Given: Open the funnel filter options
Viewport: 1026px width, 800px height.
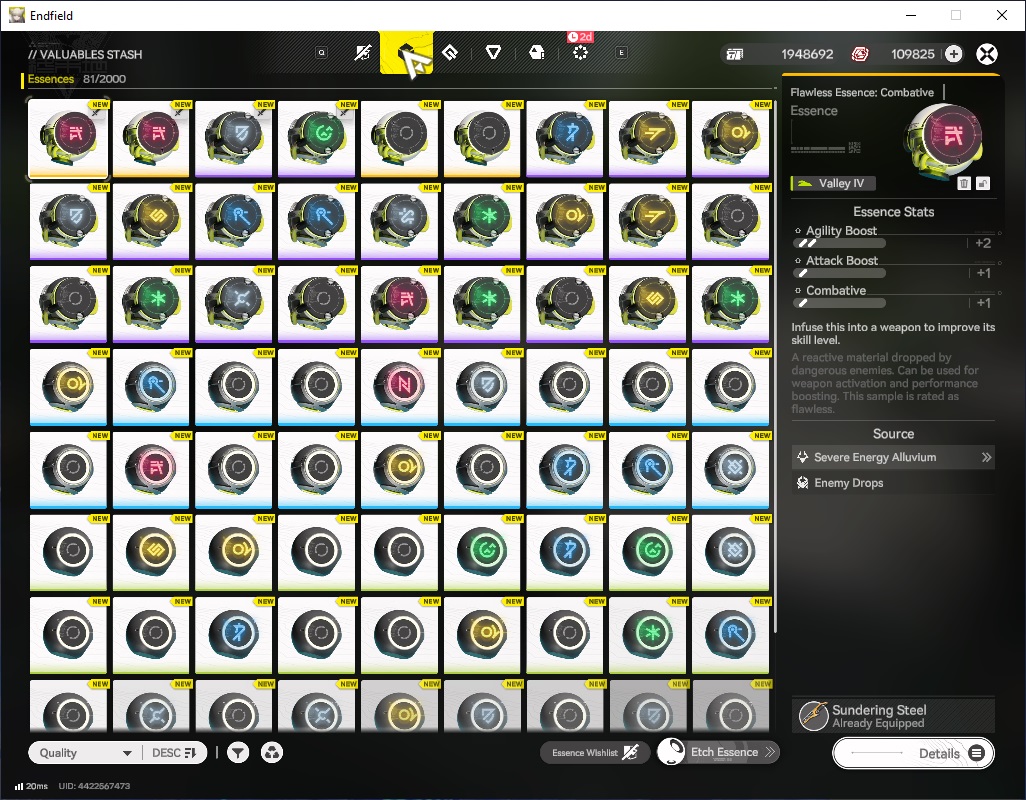Looking at the screenshot, I should (x=238, y=753).
